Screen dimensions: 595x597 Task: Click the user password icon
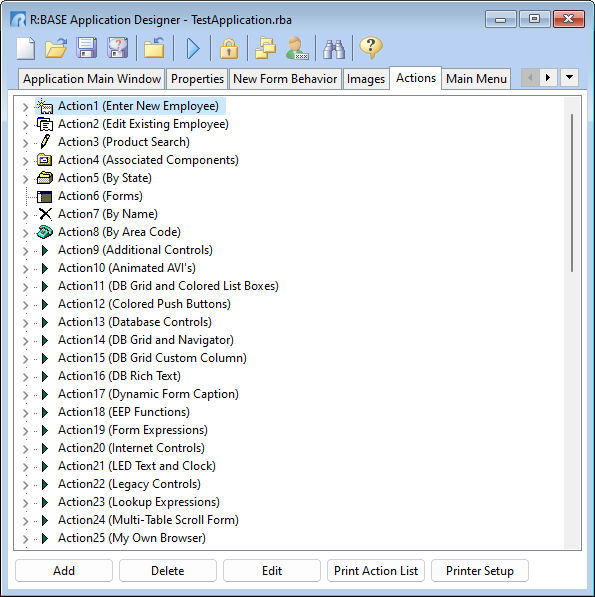click(297, 48)
